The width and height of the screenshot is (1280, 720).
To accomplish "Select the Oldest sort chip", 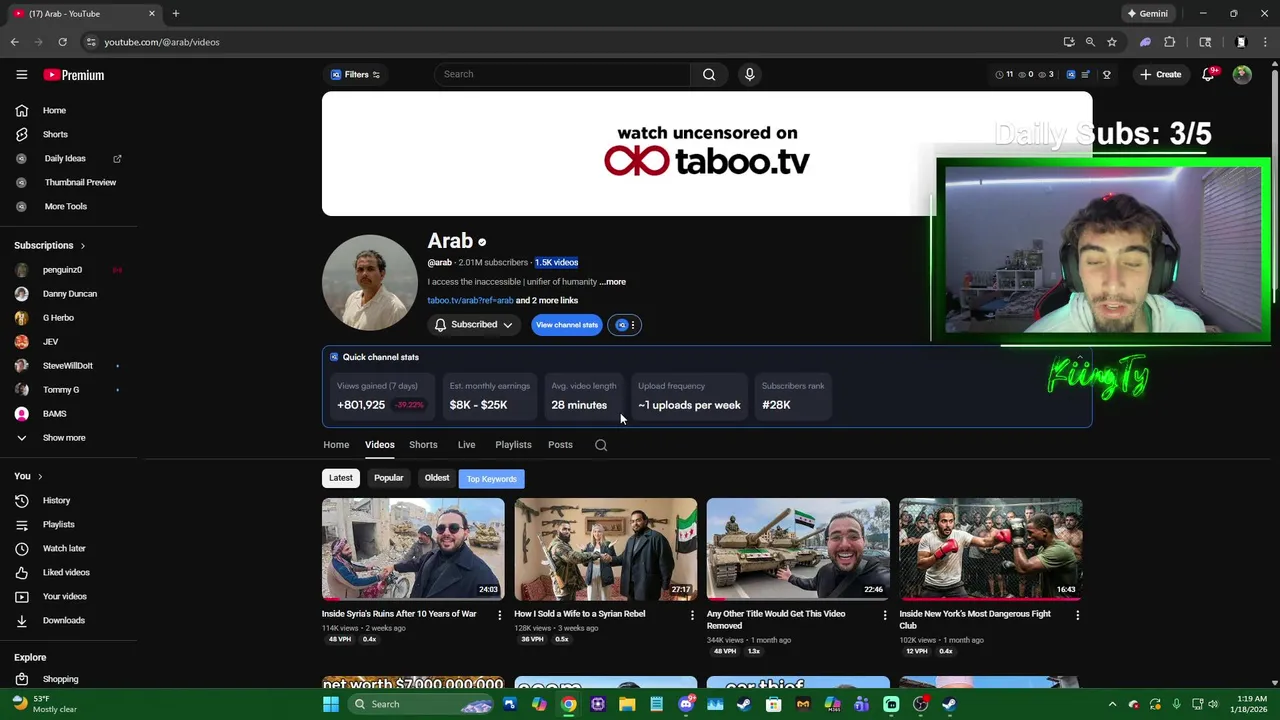I will click(x=437, y=478).
